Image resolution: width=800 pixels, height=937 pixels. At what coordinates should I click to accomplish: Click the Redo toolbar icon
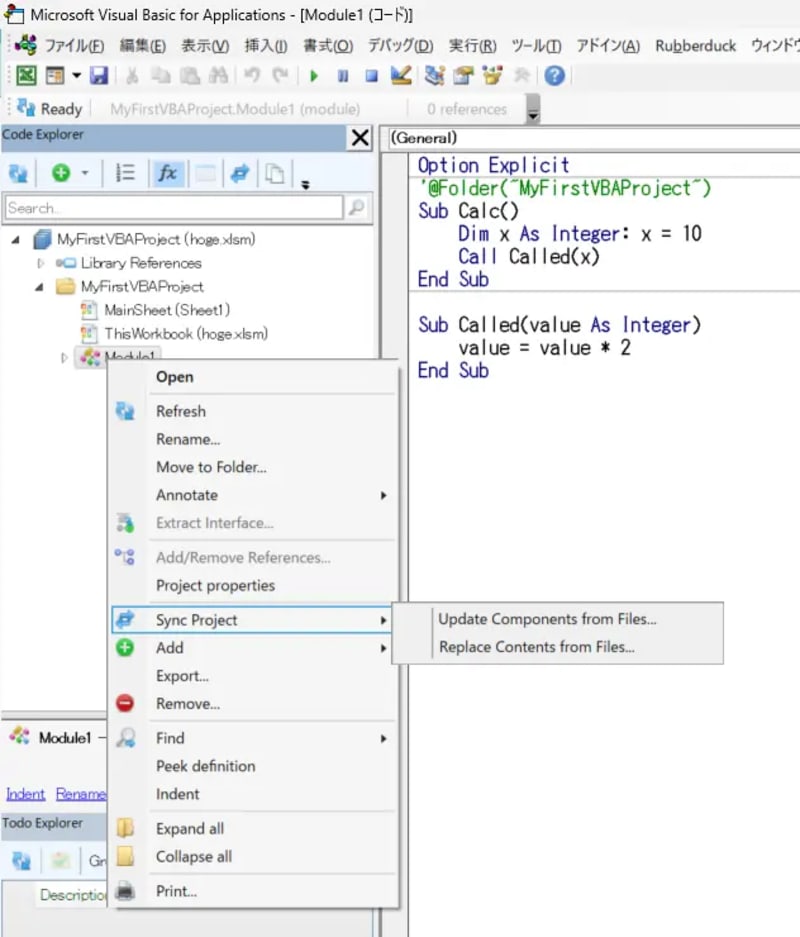click(x=280, y=76)
